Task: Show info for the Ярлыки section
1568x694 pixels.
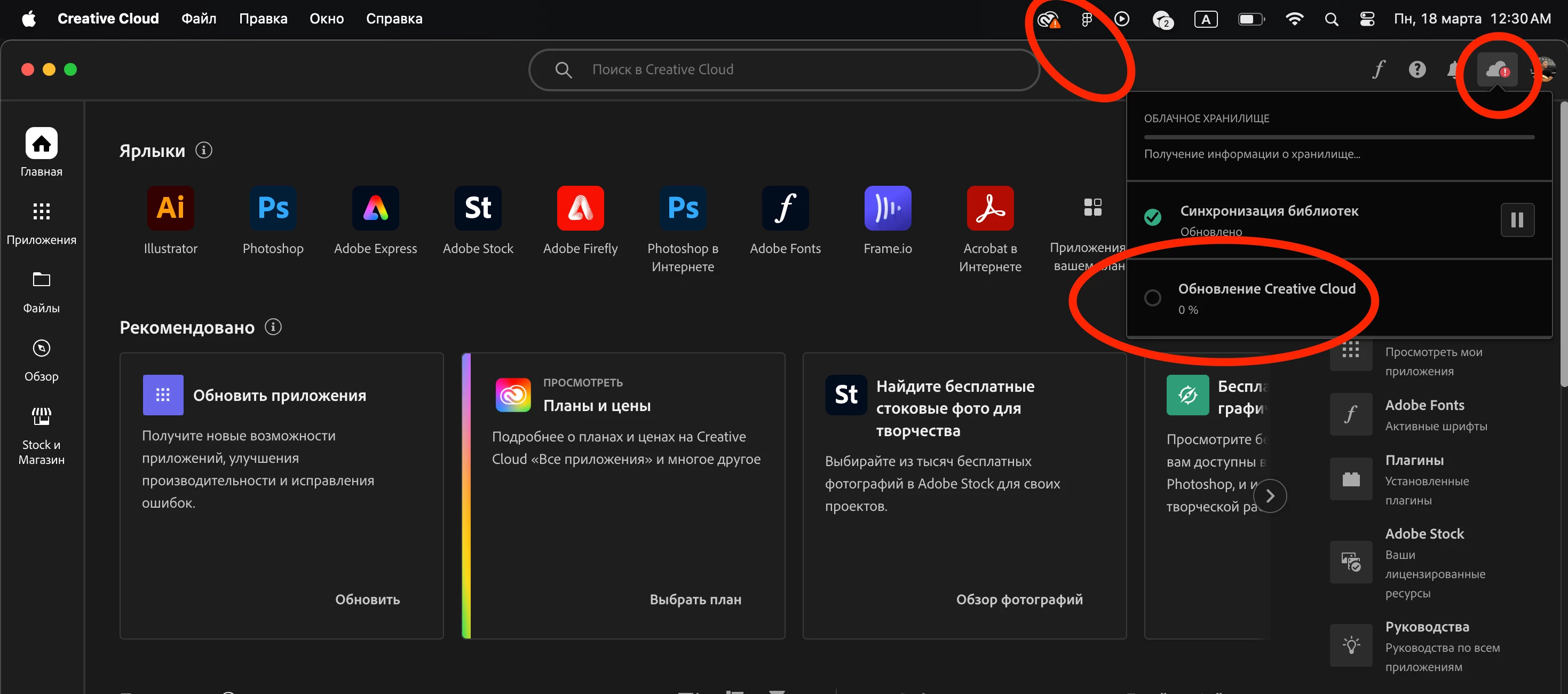Action: 204,151
